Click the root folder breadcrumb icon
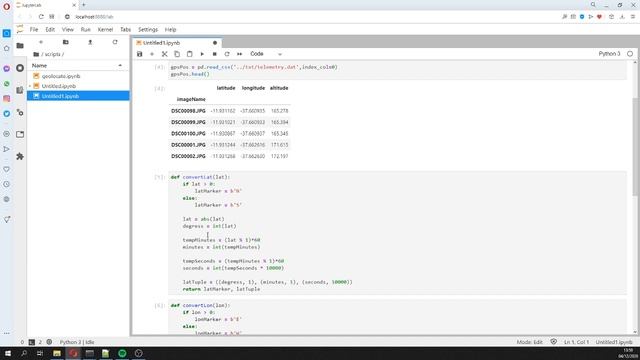 (36, 54)
